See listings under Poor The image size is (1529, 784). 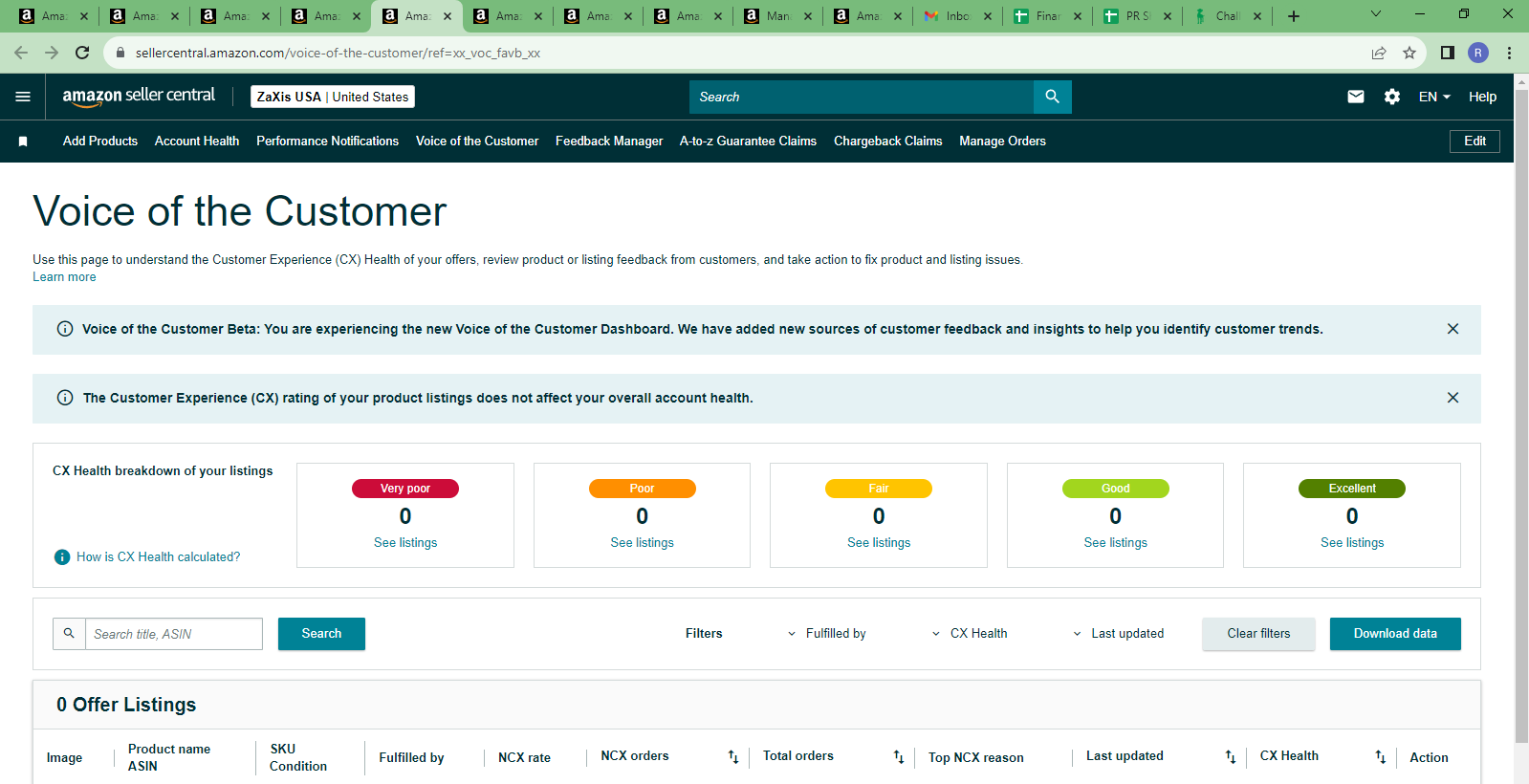[642, 543]
